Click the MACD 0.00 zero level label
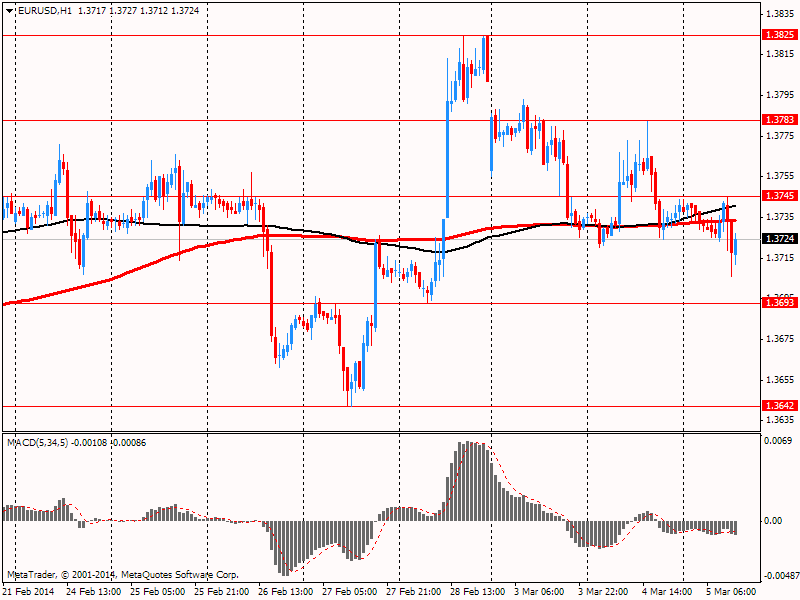The image size is (800, 600). (x=773, y=521)
